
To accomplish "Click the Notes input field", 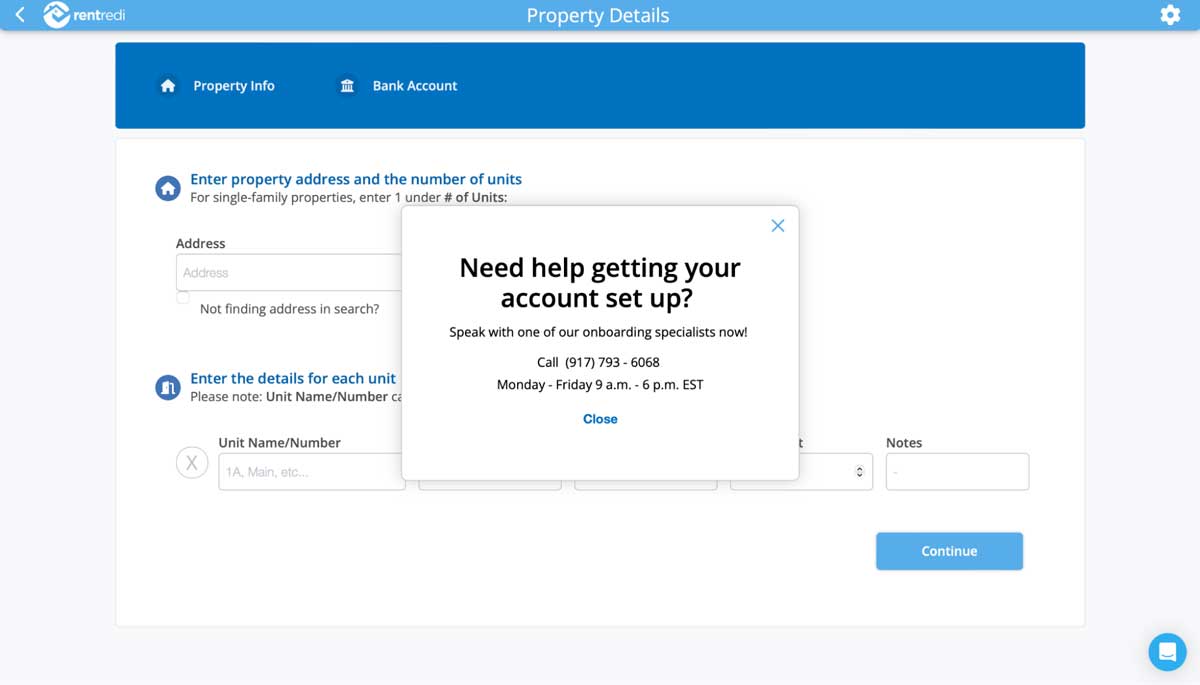I will (x=956, y=471).
